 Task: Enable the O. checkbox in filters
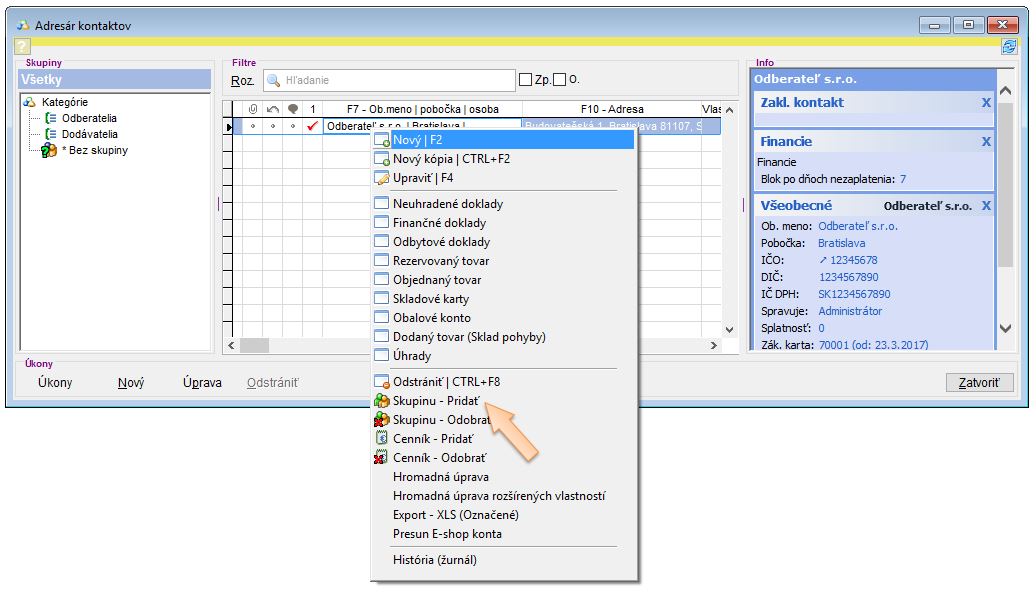pyautogui.click(x=560, y=80)
